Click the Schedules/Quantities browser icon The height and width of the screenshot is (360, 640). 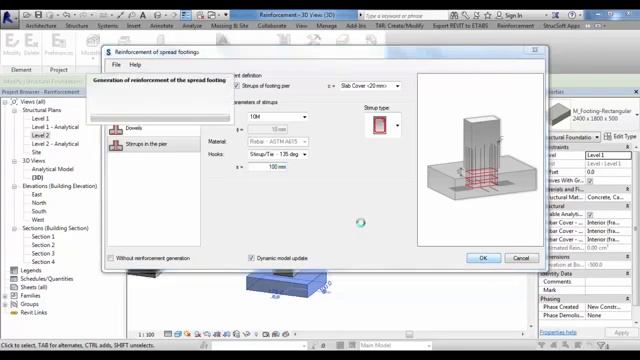click(x=14, y=279)
